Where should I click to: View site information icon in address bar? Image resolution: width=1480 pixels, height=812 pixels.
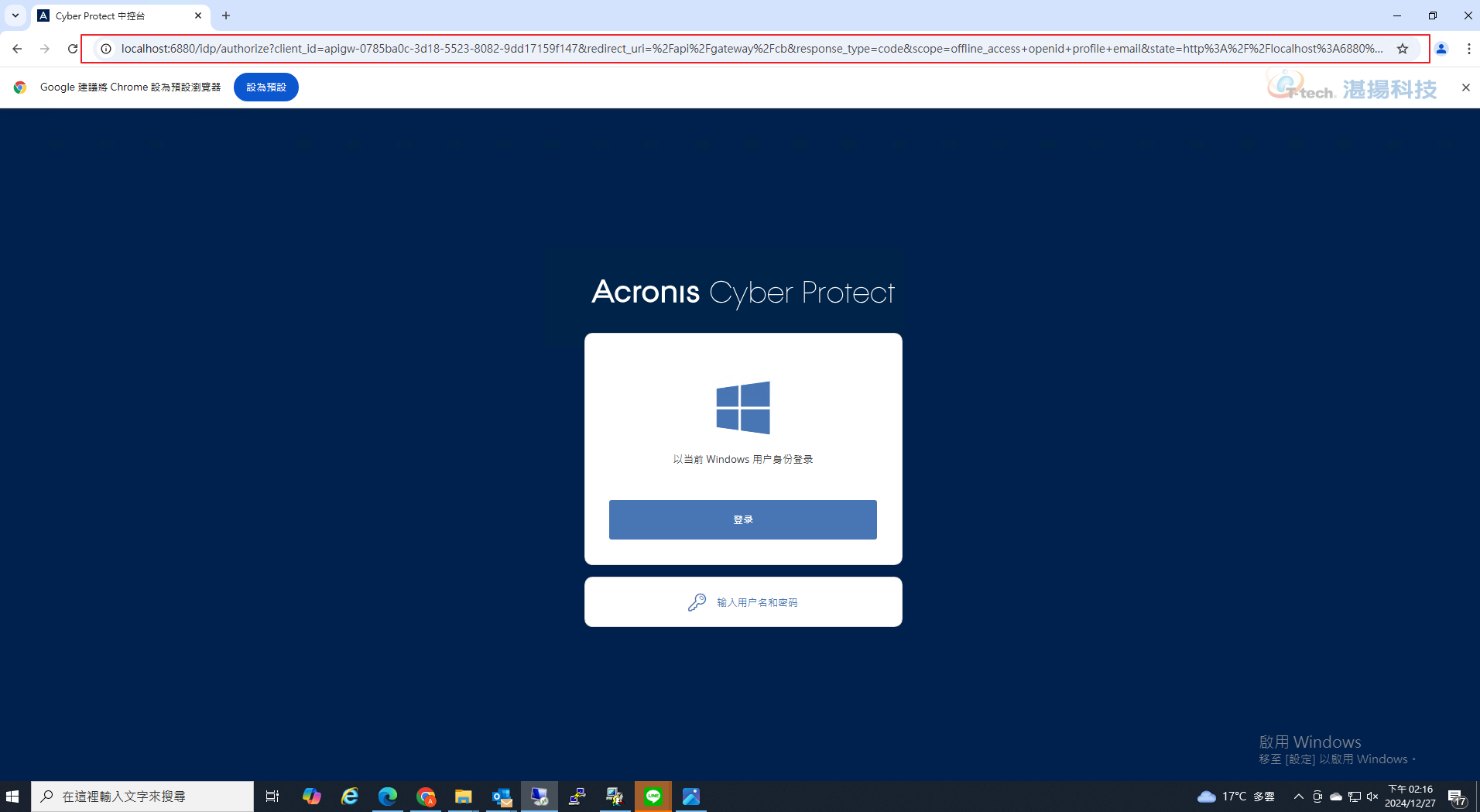pos(106,49)
